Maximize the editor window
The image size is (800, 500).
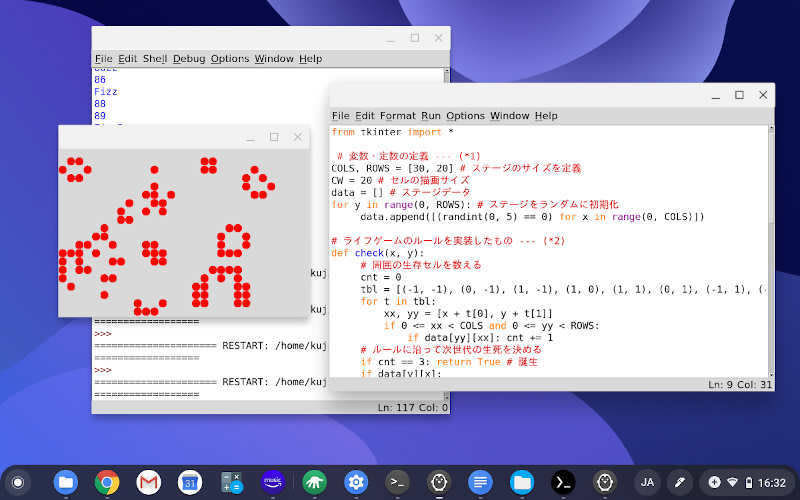coord(739,95)
